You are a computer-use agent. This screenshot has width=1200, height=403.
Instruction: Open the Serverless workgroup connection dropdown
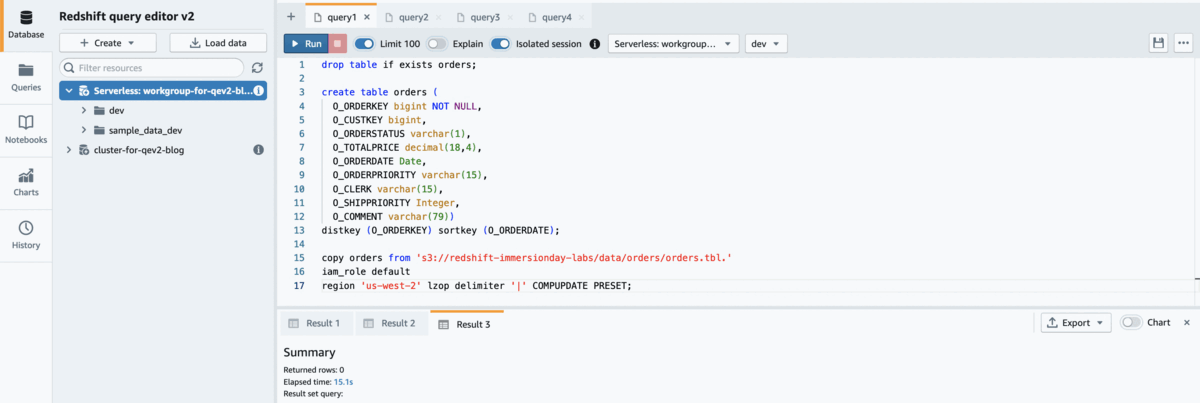673,44
